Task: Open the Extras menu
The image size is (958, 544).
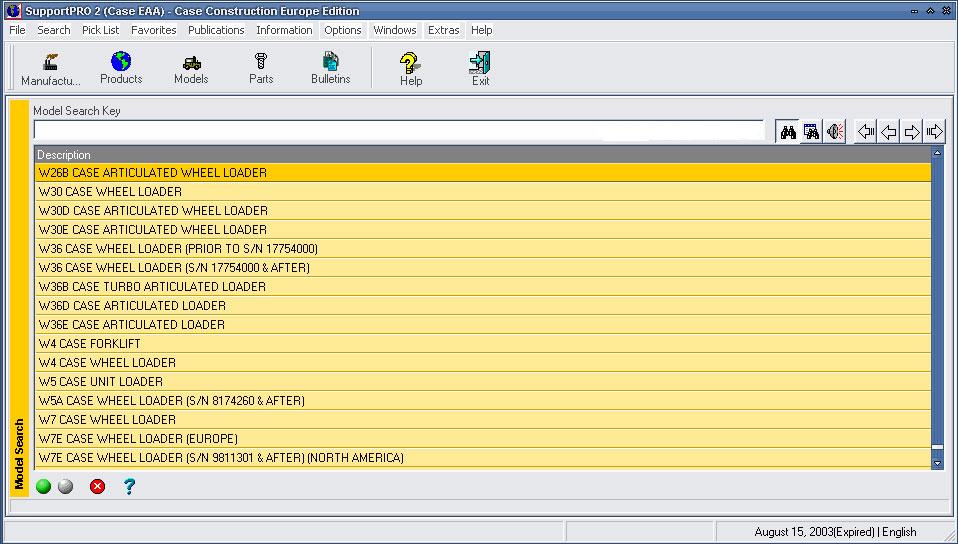Action: (x=444, y=30)
